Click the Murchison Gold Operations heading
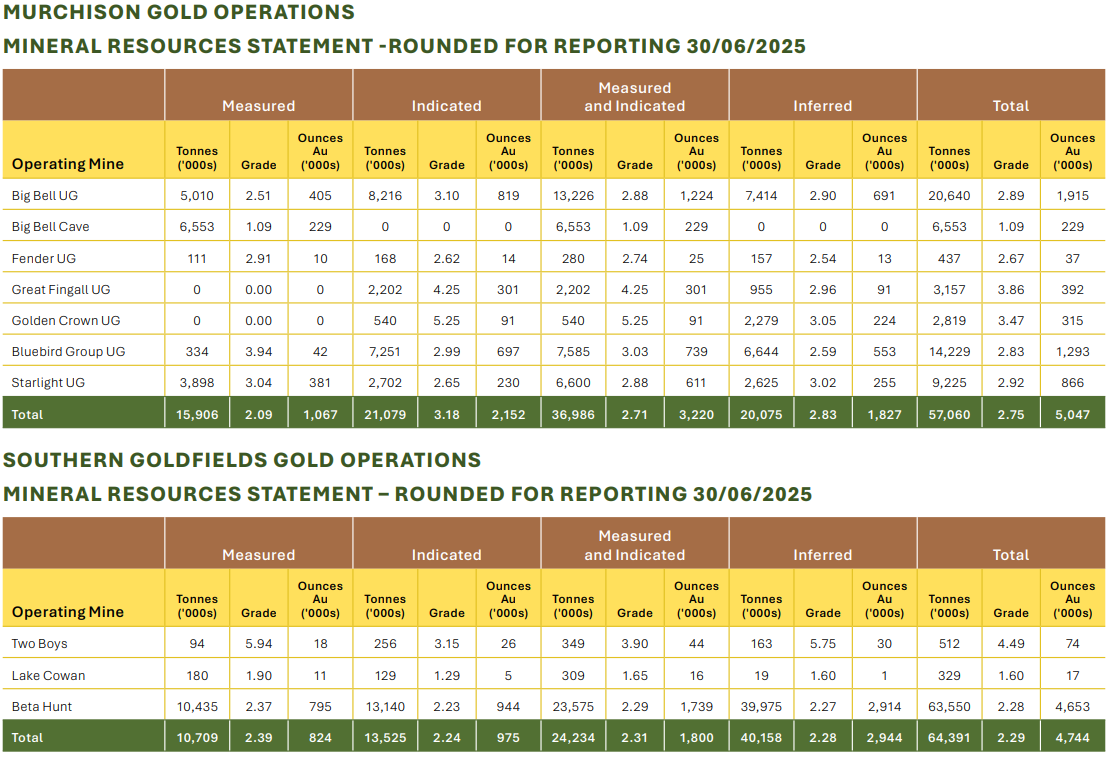Screen dimensions: 1109x757 (x=179, y=13)
